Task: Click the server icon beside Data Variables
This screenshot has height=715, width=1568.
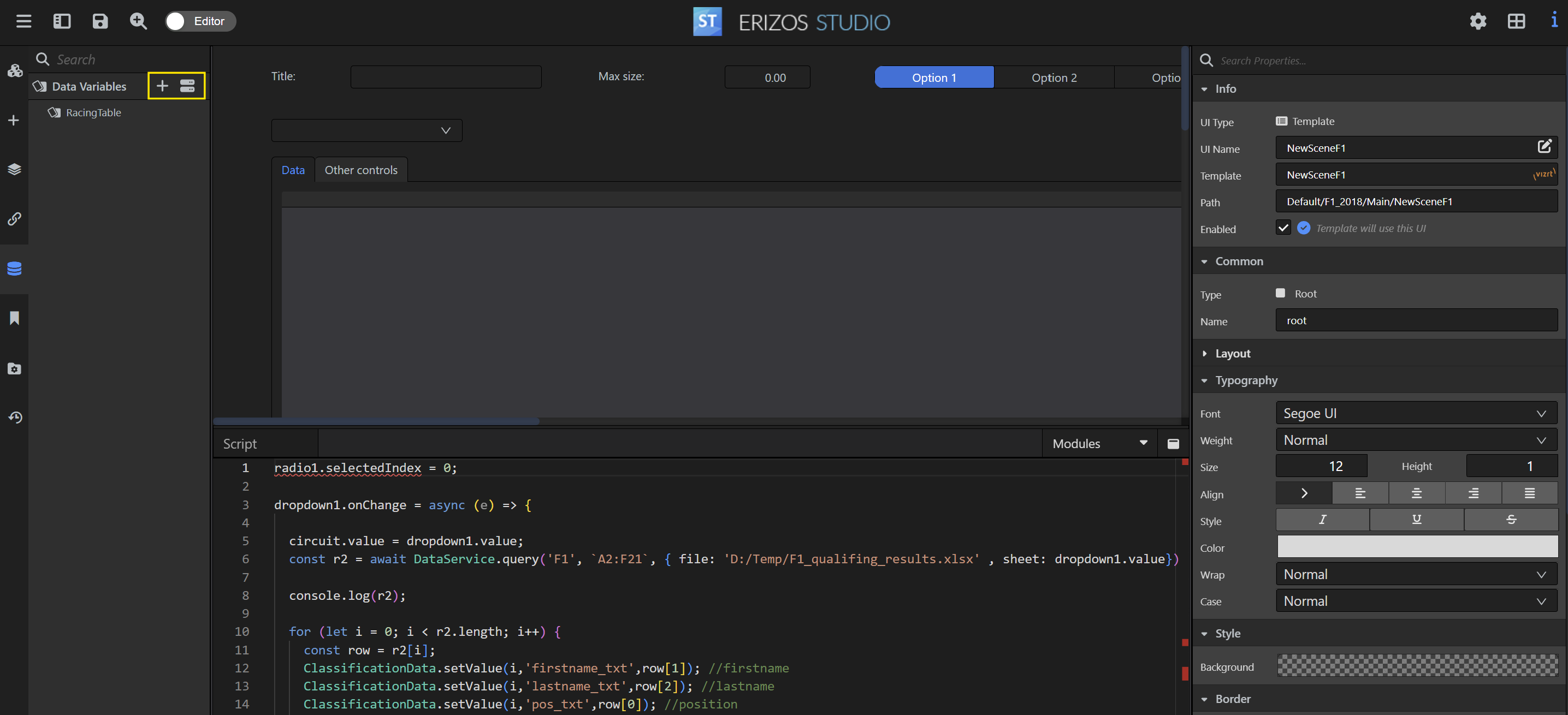Action: pyautogui.click(x=187, y=86)
